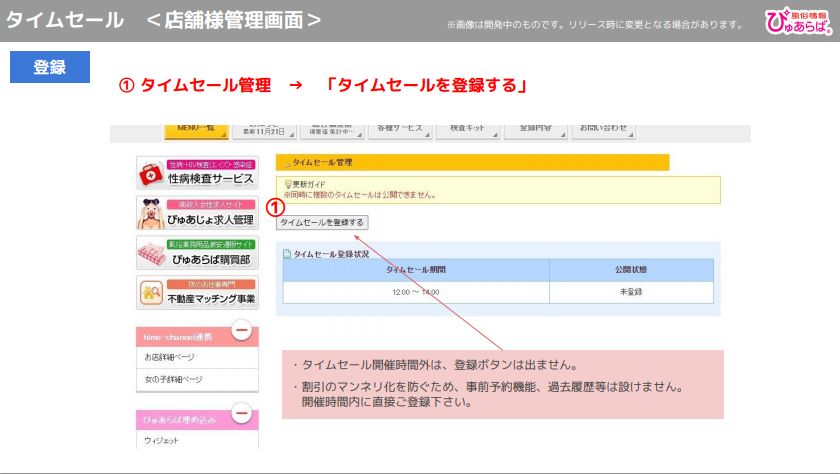Image resolution: width=840 pixels, height=474 pixels.
Task: Open the 性病検査サービス banner
Action: pos(198,173)
